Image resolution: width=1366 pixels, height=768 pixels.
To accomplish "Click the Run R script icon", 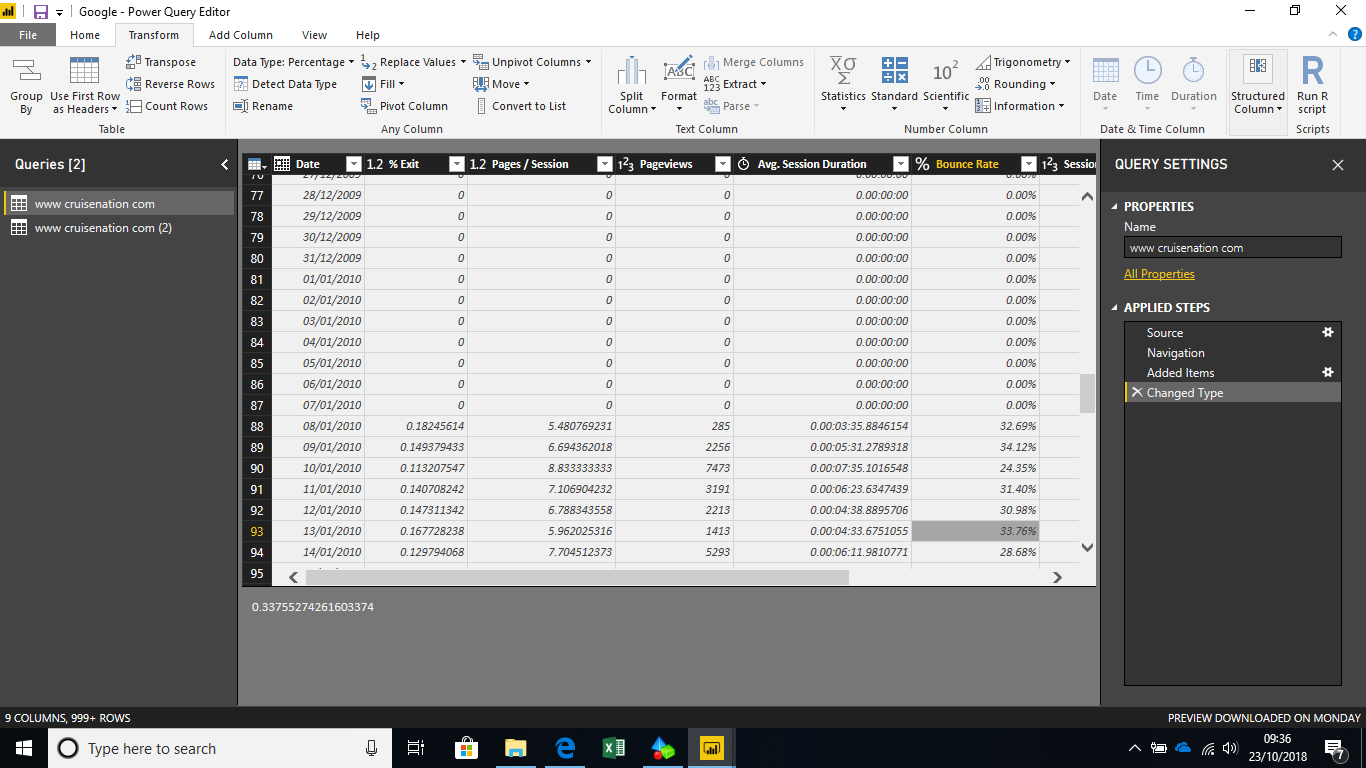I will (1312, 71).
